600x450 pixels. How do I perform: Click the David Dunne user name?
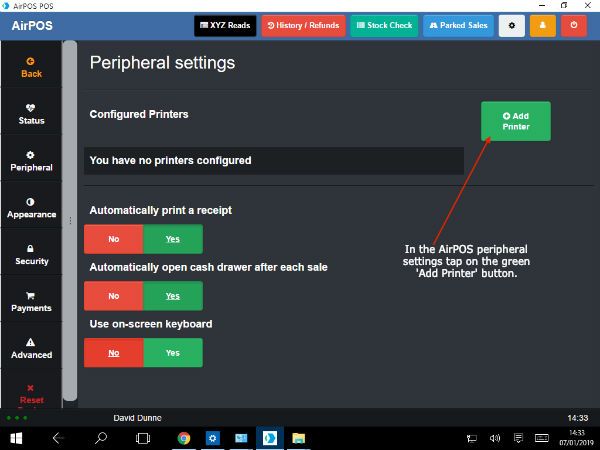pos(137,418)
